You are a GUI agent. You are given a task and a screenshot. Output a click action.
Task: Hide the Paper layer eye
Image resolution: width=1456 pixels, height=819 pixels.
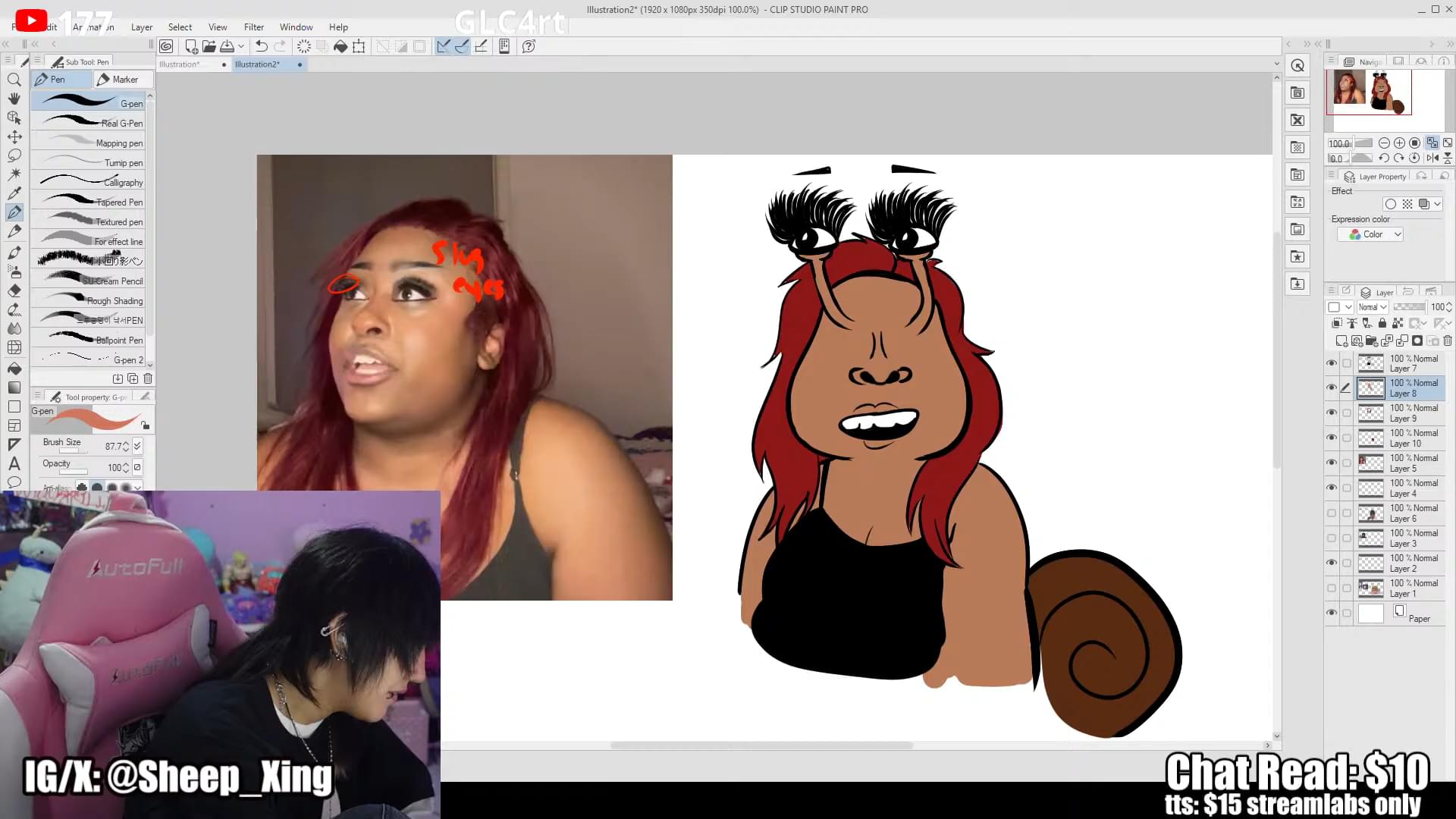click(x=1332, y=613)
